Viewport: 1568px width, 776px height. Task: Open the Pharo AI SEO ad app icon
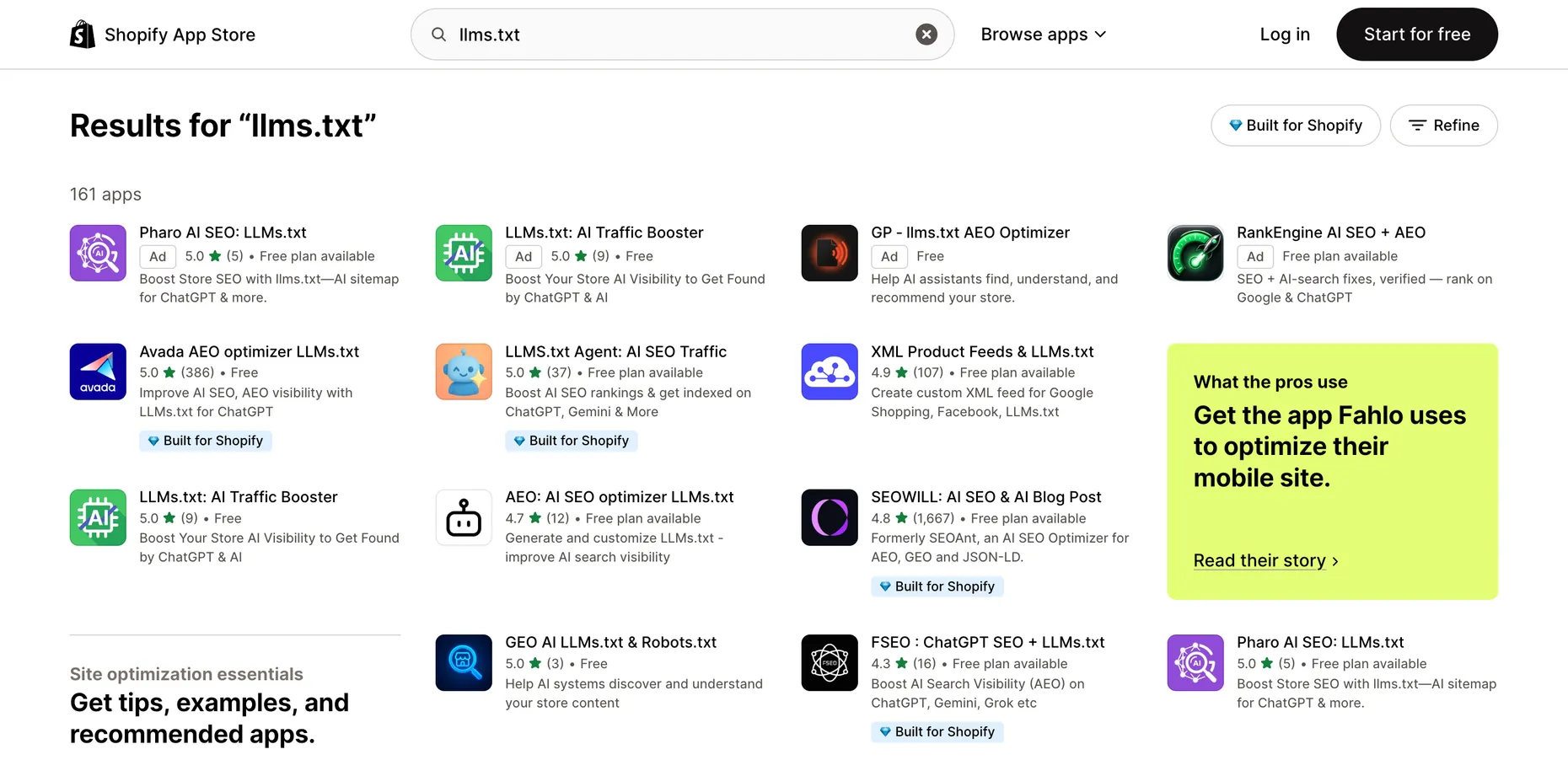[98, 253]
